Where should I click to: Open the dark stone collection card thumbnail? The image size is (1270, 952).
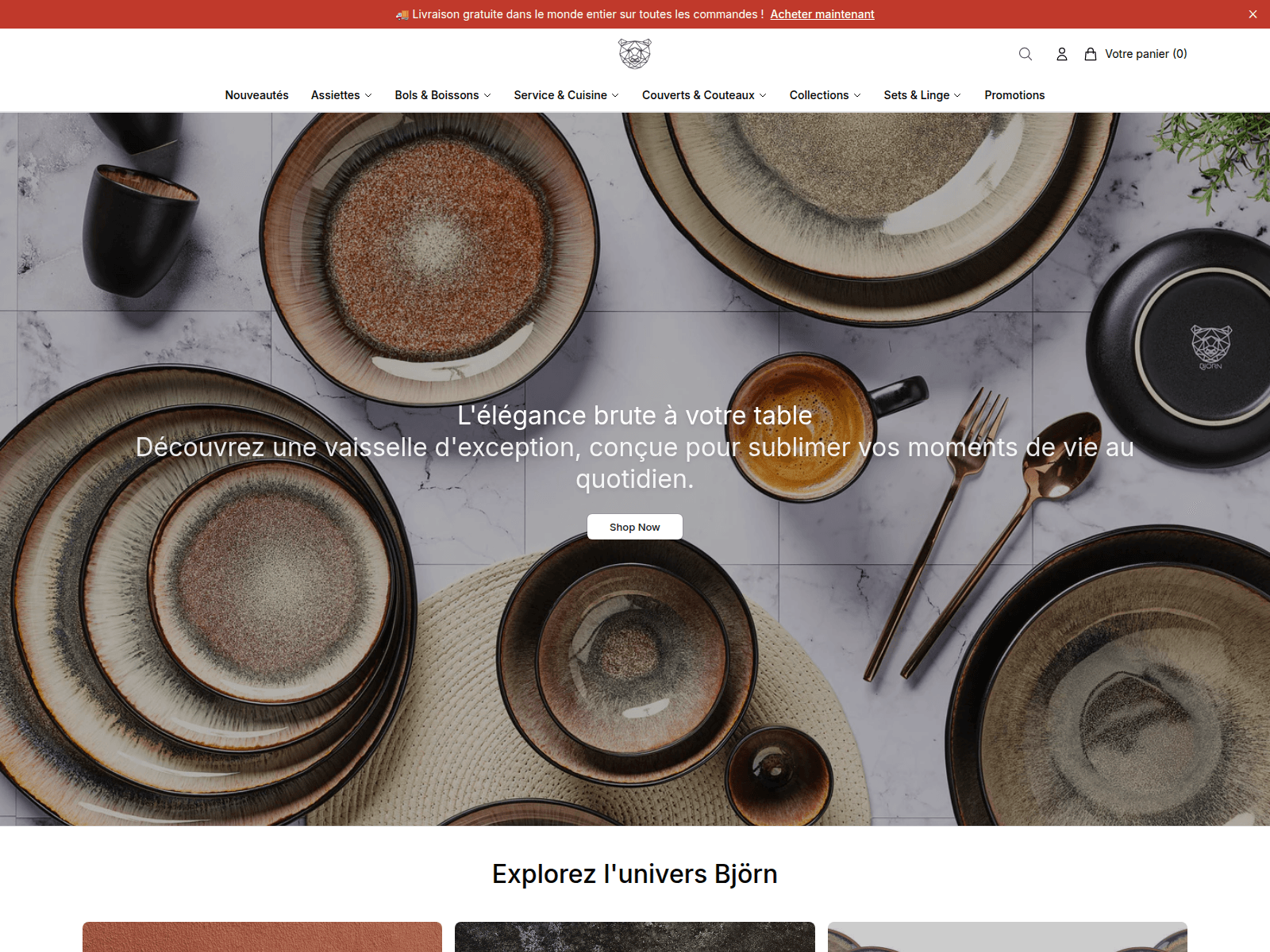[635, 937]
